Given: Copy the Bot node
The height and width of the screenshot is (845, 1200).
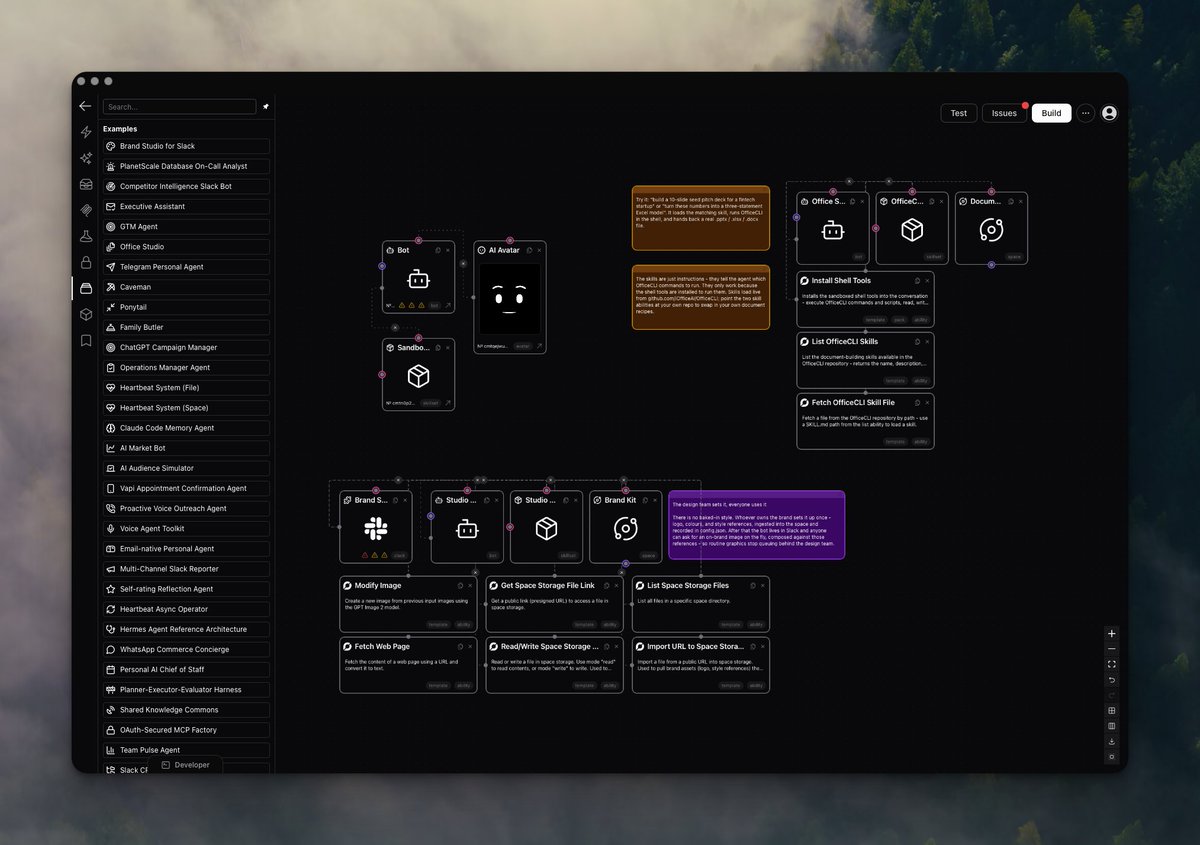Looking at the screenshot, I should pyautogui.click(x=438, y=250).
